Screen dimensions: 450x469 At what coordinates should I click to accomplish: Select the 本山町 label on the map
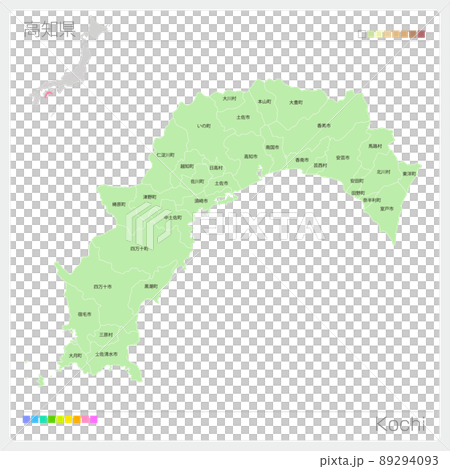[265, 101]
